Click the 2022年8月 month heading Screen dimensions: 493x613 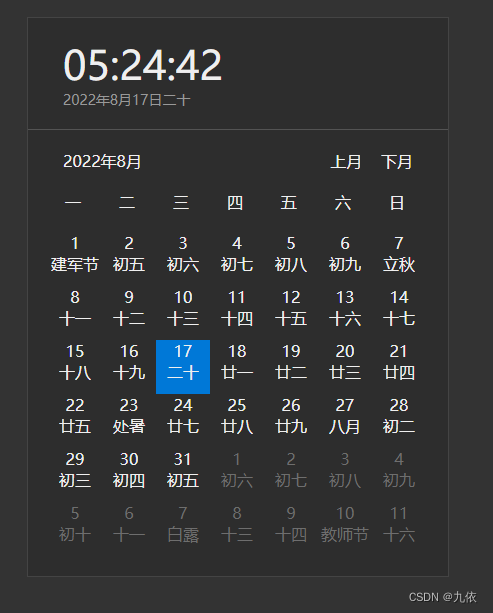(x=102, y=161)
